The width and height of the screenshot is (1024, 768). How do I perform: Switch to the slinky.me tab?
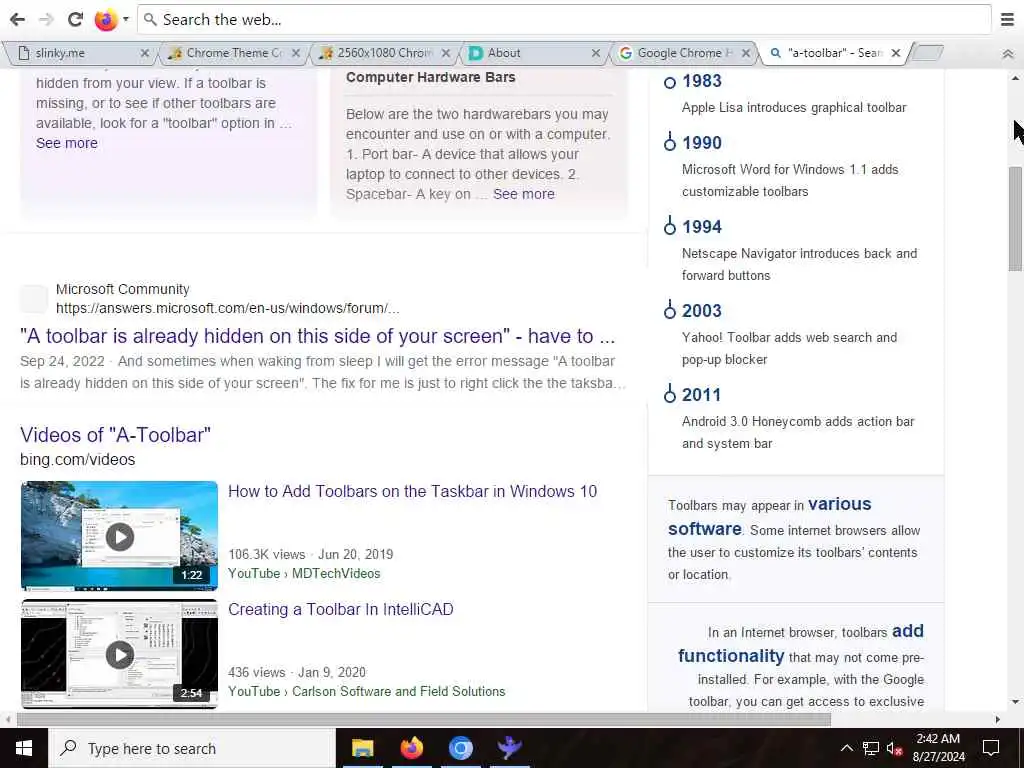pyautogui.click(x=78, y=53)
